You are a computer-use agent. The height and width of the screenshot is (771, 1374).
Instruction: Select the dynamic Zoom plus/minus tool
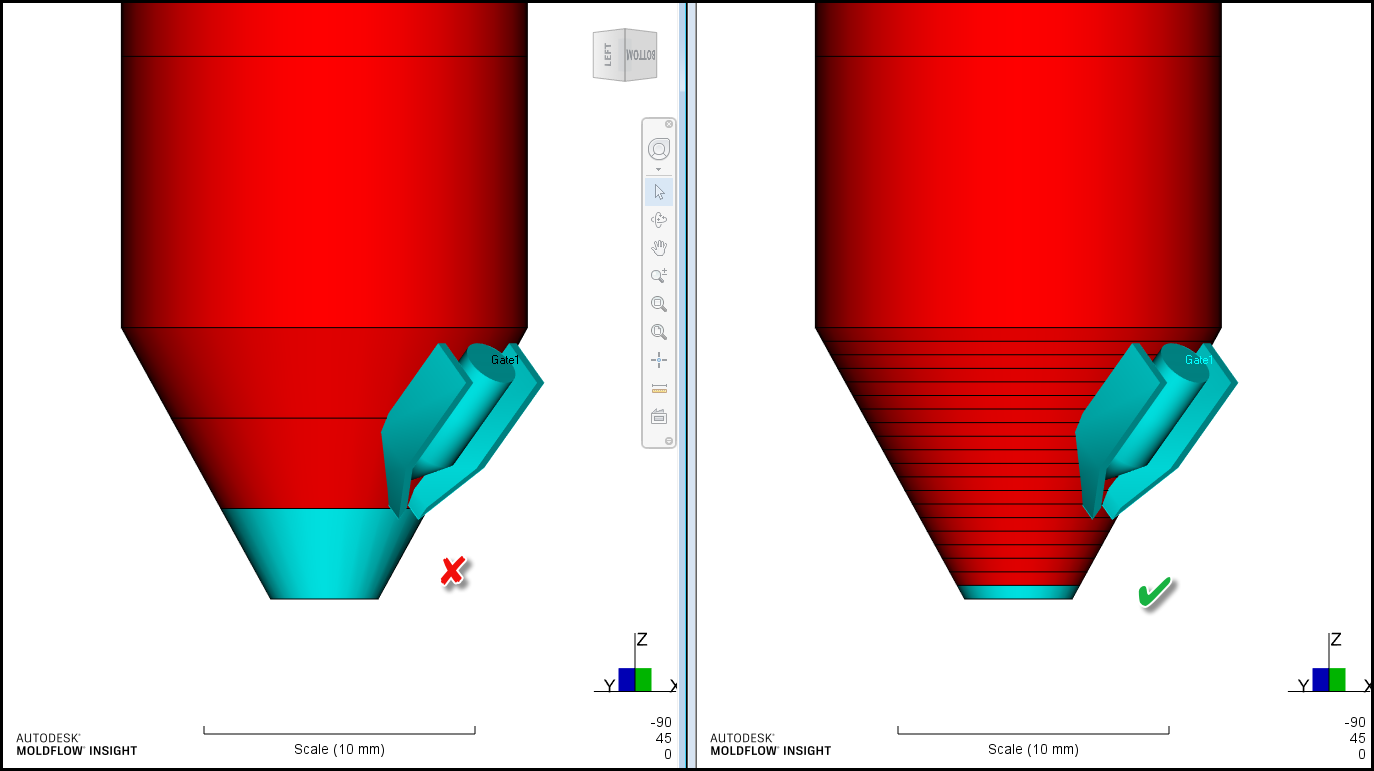659,276
